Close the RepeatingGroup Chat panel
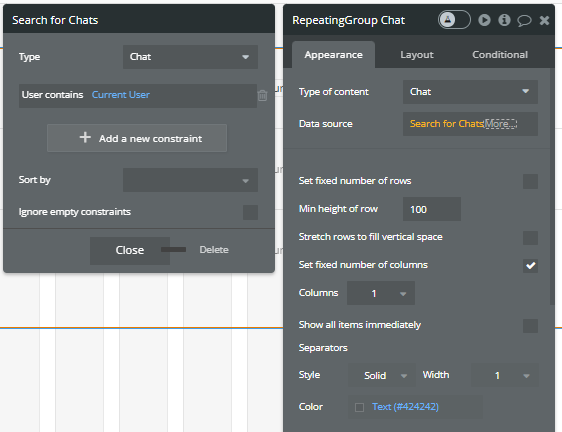The image size is (562, 432). pyautogui.click(x=544, y=20)
